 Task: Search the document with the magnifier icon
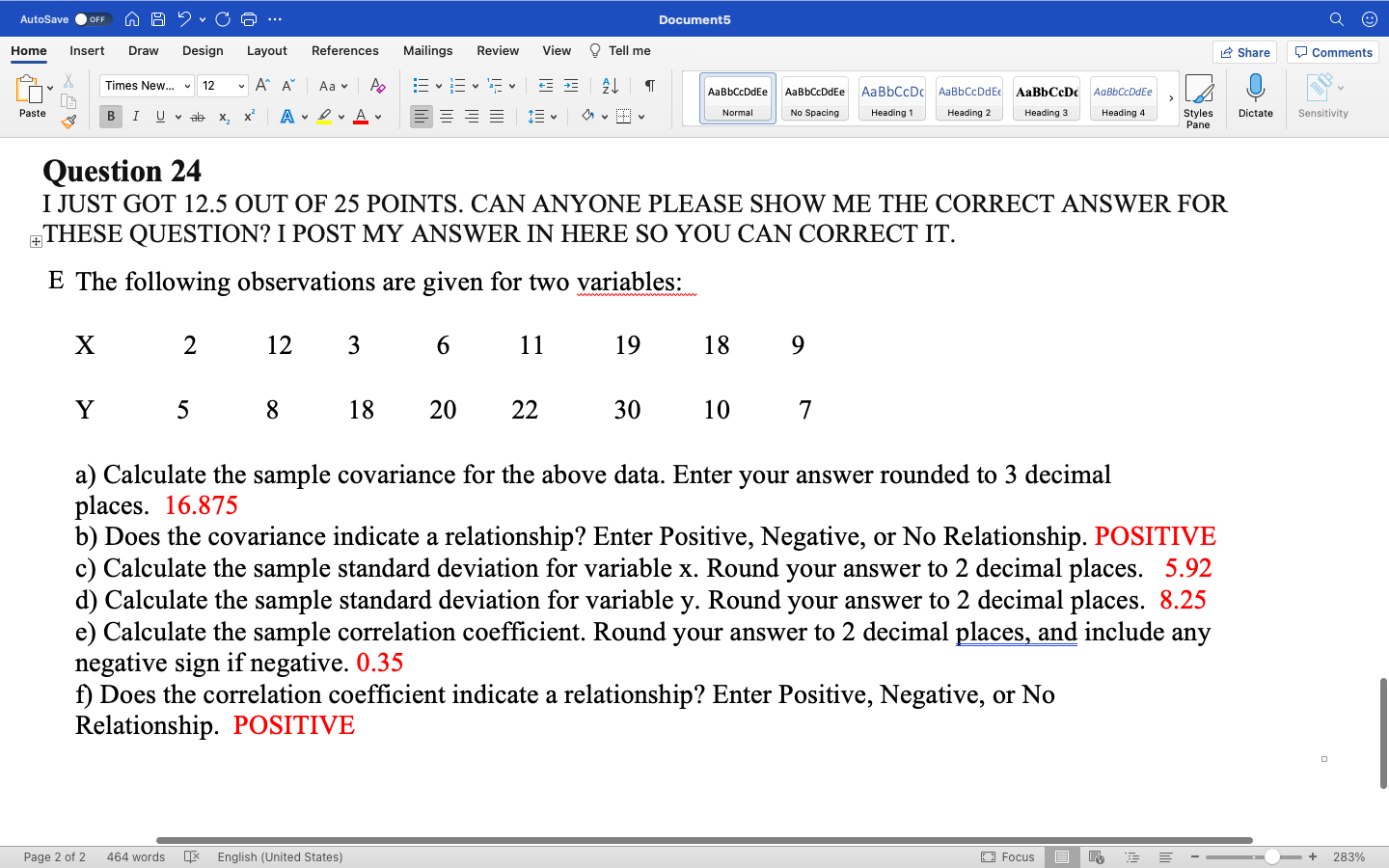(x=1336, y=19)
